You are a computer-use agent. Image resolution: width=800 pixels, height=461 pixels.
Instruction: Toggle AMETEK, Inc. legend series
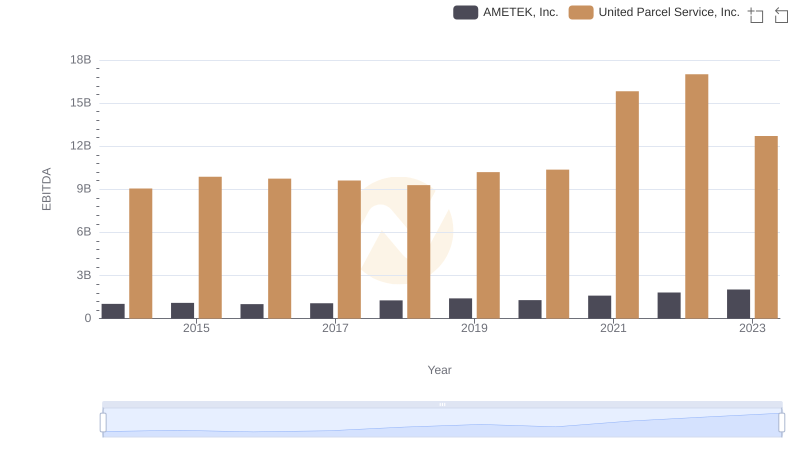[506, 12]
